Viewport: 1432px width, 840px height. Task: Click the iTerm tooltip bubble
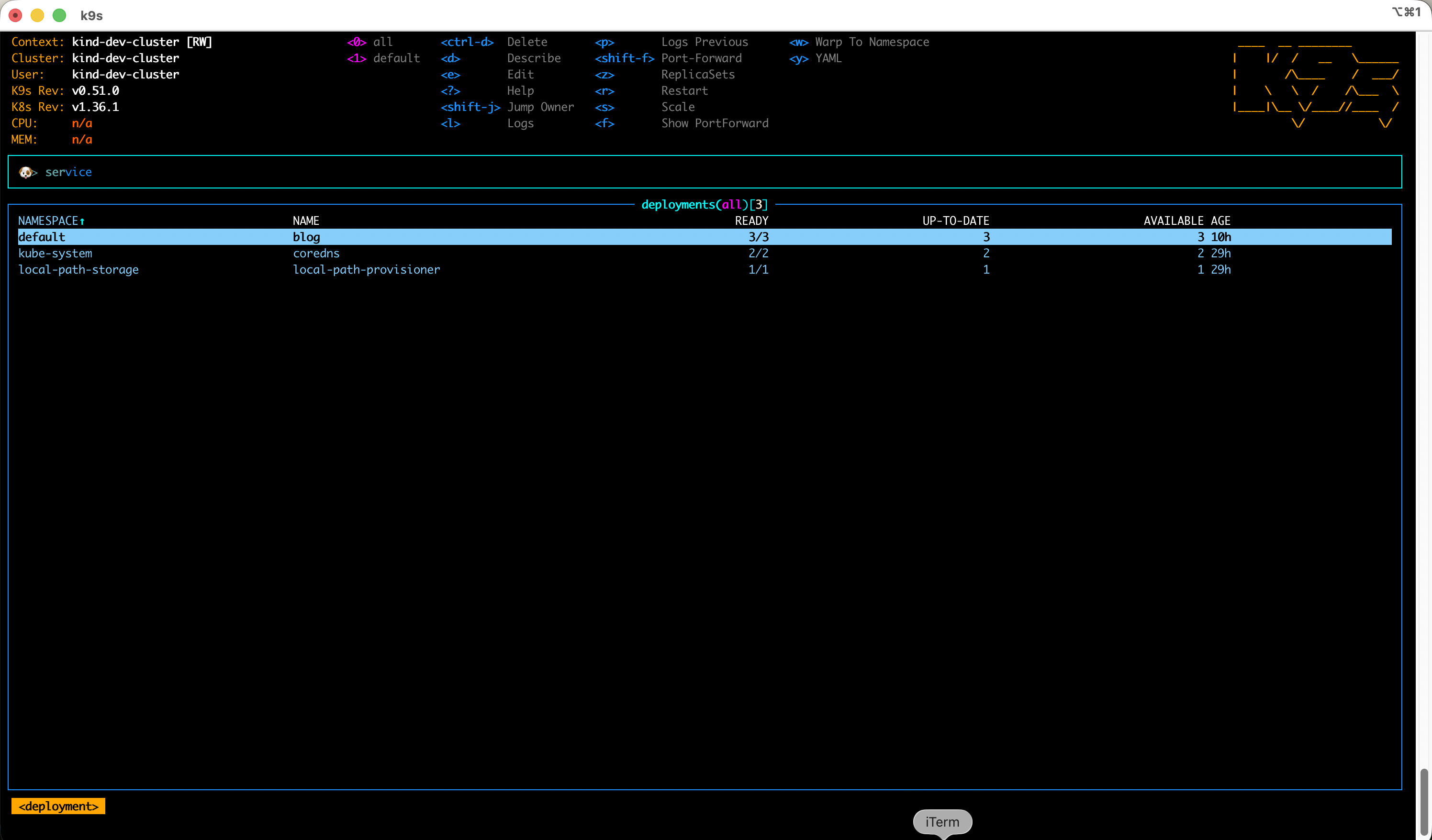(x=942, y=822)
